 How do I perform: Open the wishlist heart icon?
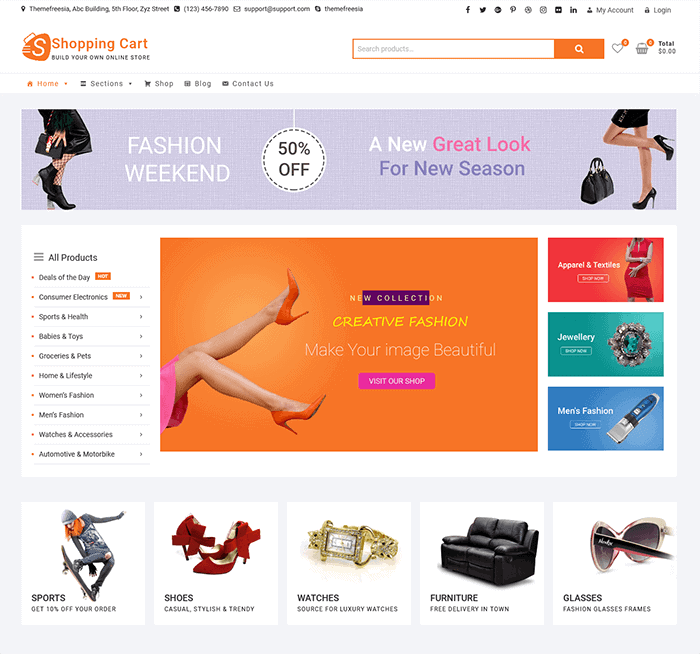(x=617, y=48)
